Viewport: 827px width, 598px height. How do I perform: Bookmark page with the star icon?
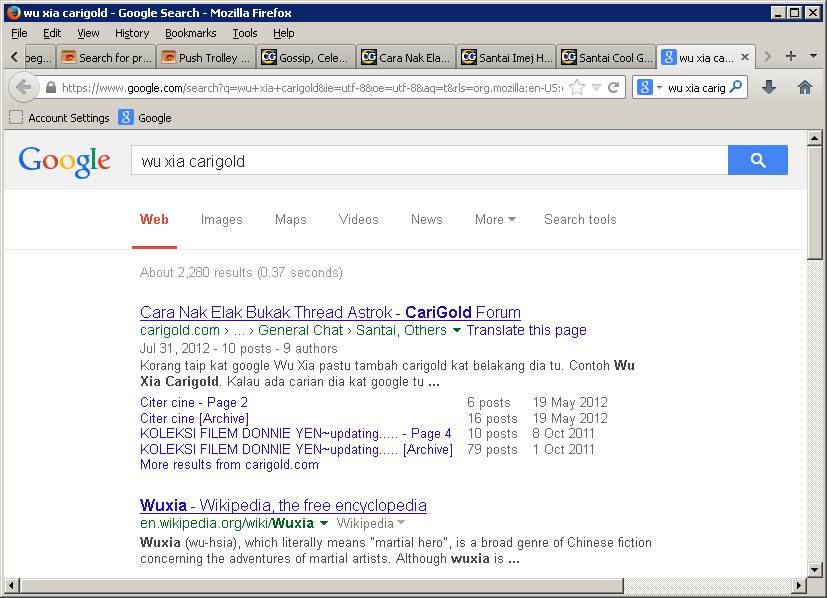[x=577, y=88]
